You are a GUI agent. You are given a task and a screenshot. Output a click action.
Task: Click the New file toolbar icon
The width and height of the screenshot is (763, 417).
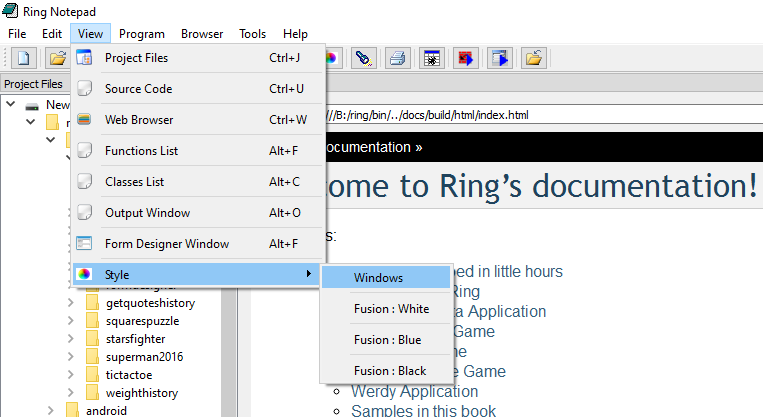click(22, 58)
